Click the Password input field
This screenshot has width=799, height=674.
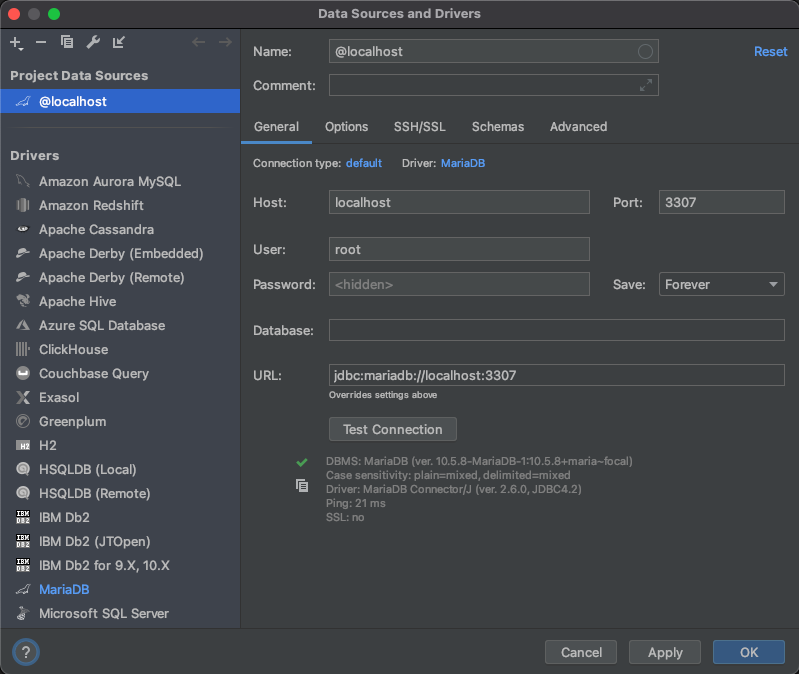[x=459, y=284]
